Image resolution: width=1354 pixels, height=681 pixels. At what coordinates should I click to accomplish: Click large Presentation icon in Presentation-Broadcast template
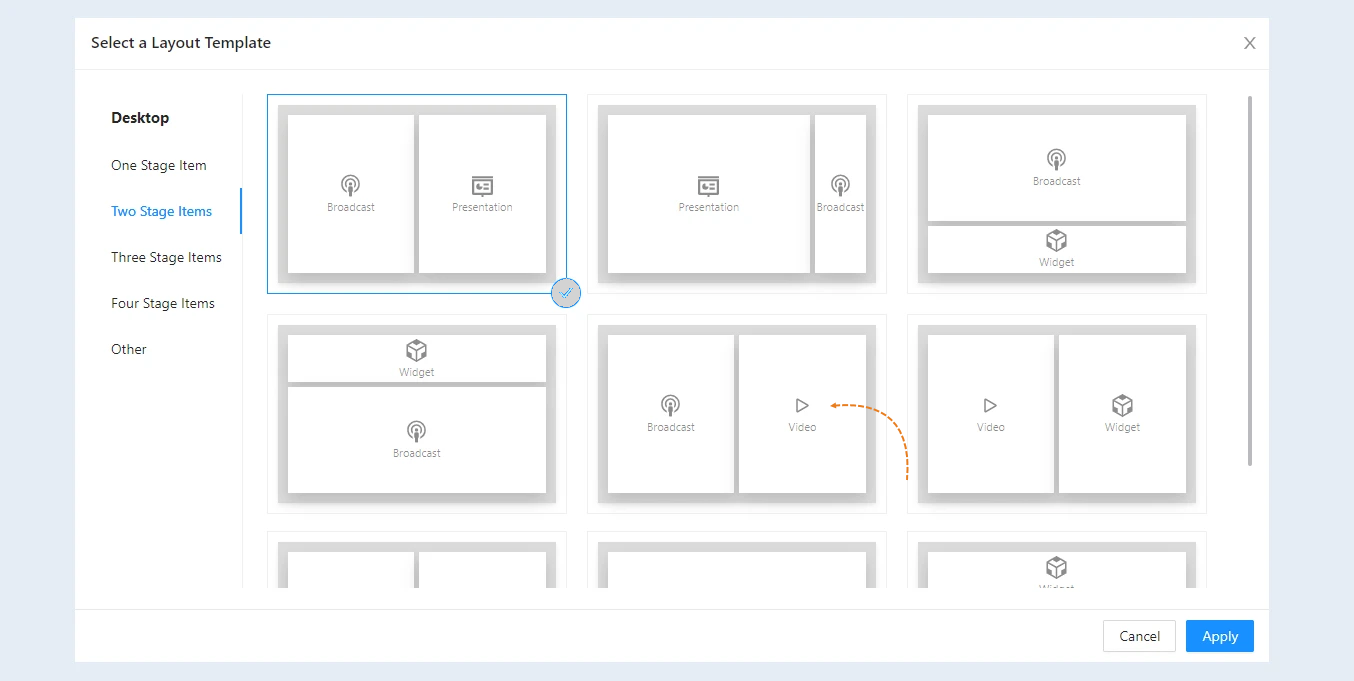pyautogui.click(x=708, y=186)
